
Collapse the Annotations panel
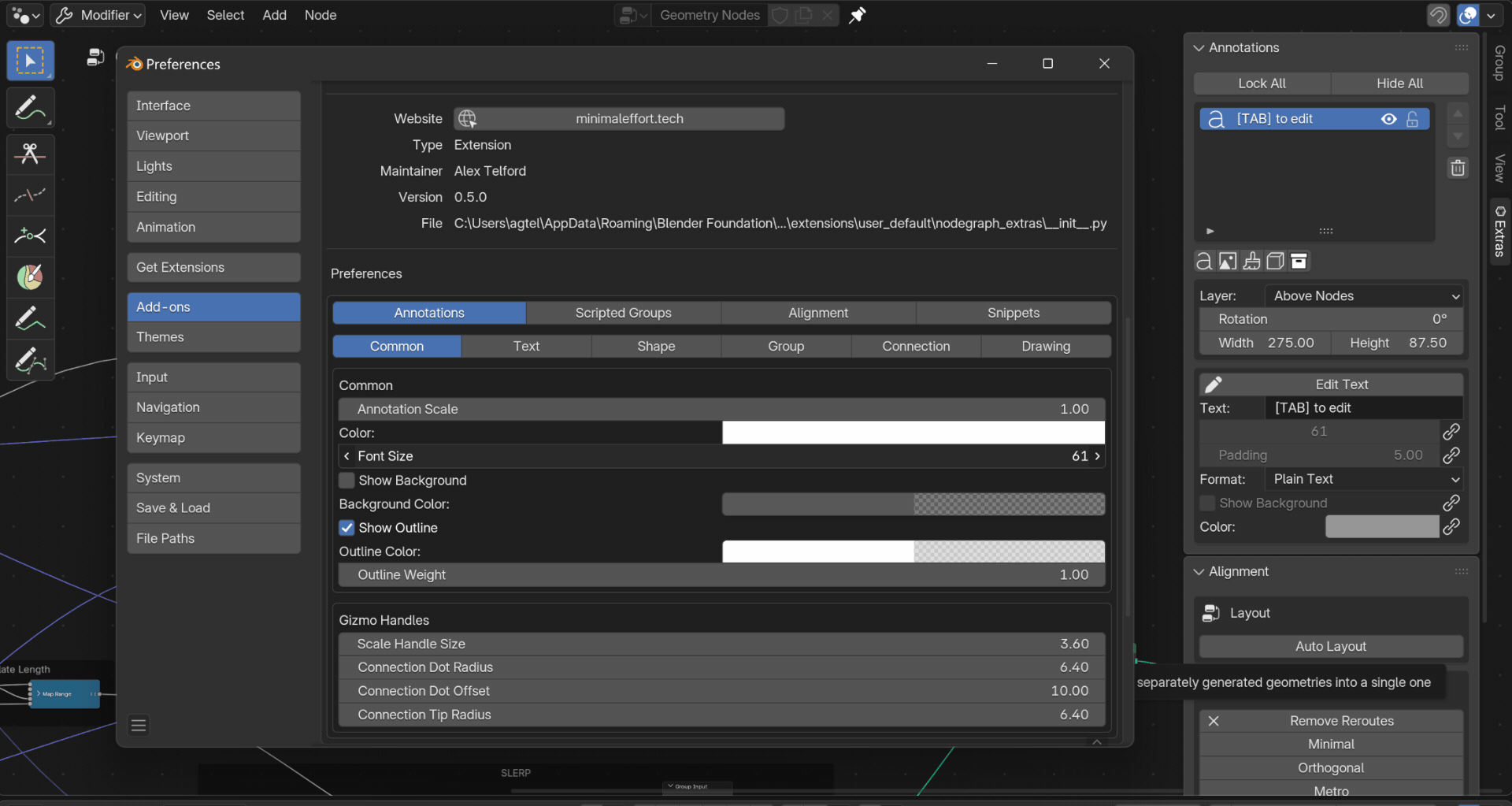1199,47
